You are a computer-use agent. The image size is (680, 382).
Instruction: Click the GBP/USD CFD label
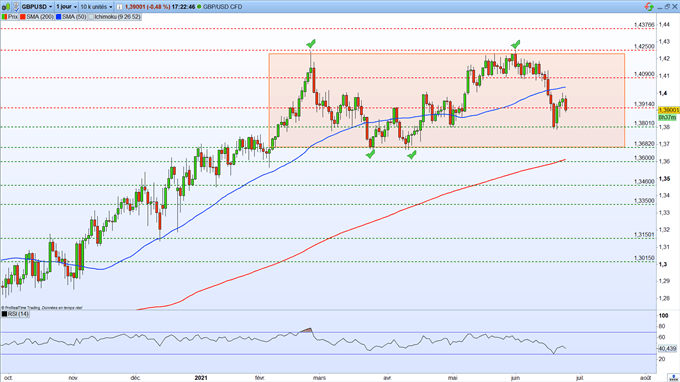point(222,7)
